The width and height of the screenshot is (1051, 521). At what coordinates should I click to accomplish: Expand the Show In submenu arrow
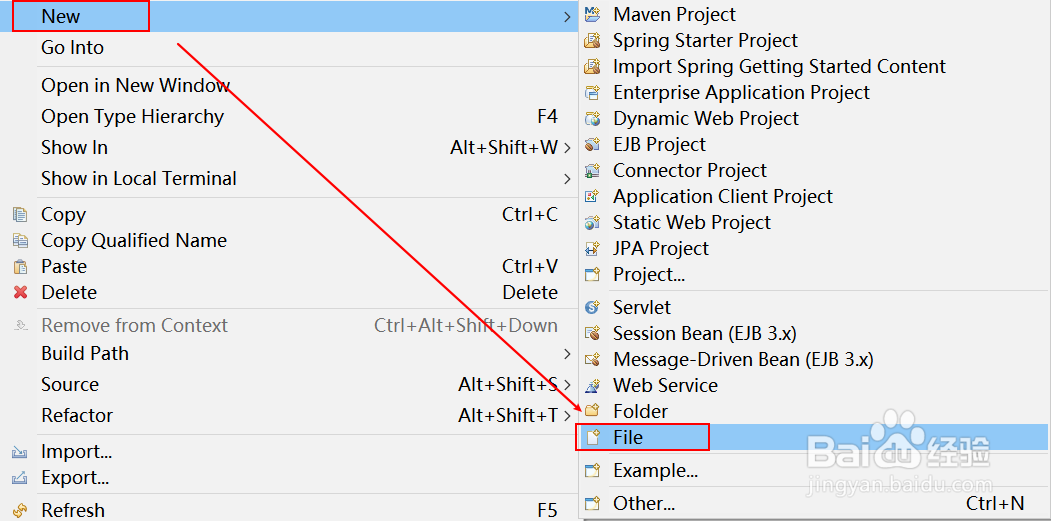(567, 148)
